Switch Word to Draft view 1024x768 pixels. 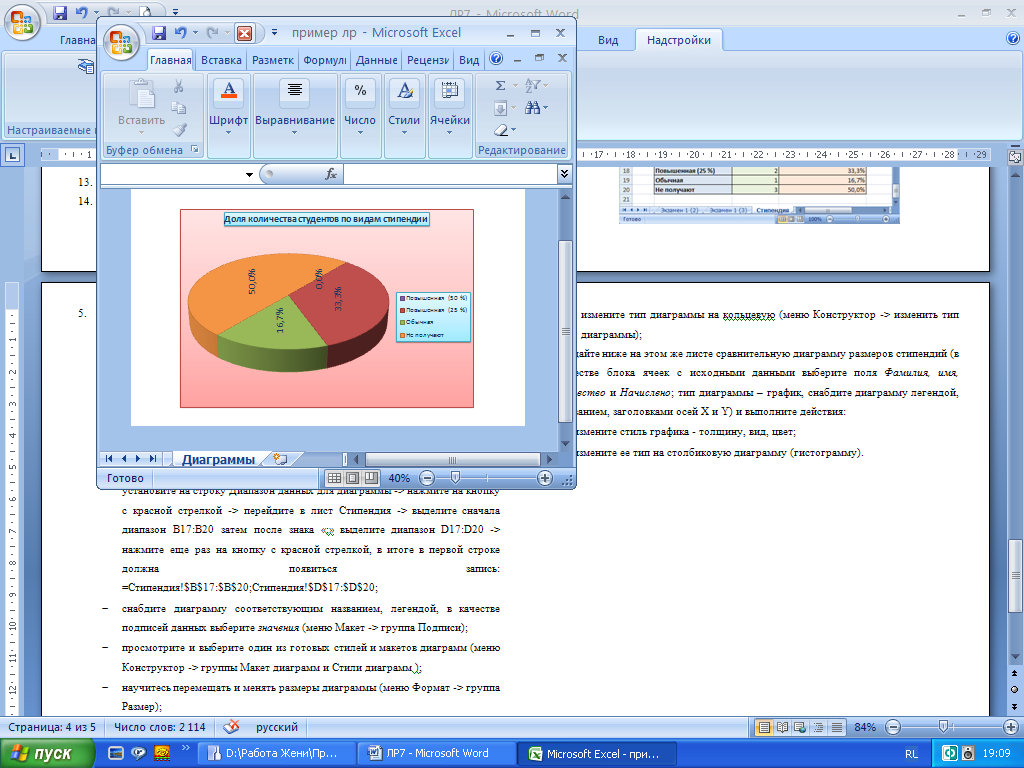(837, 727)
